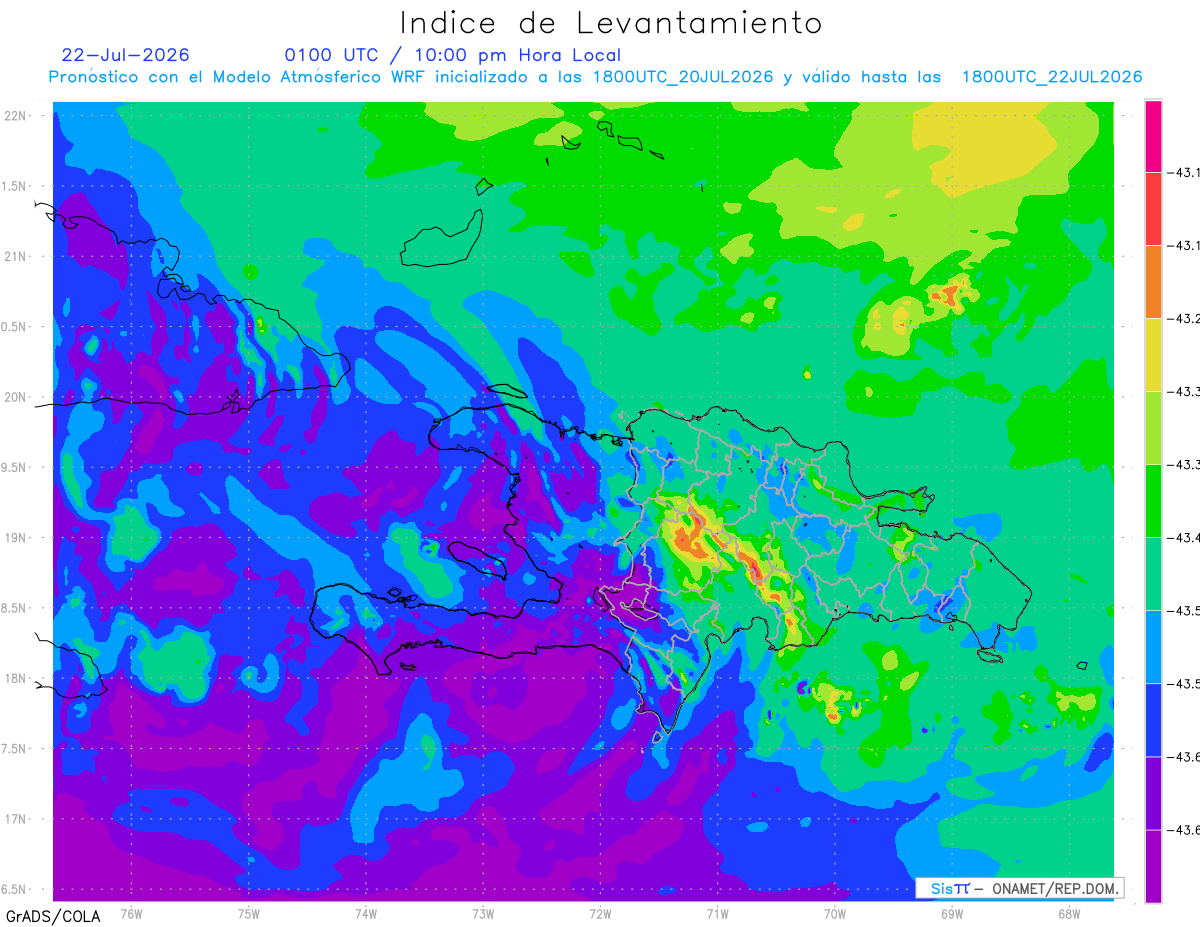
Task: Click the '74W' longitude label
Action: click(x=366, y=913)
